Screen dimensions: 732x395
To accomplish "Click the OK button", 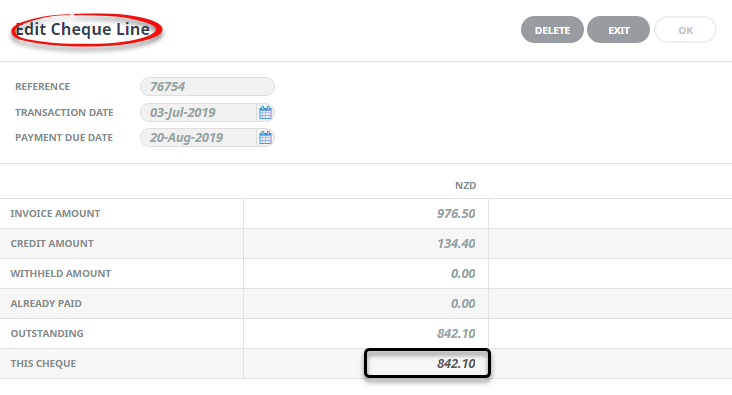I will 685,30.
